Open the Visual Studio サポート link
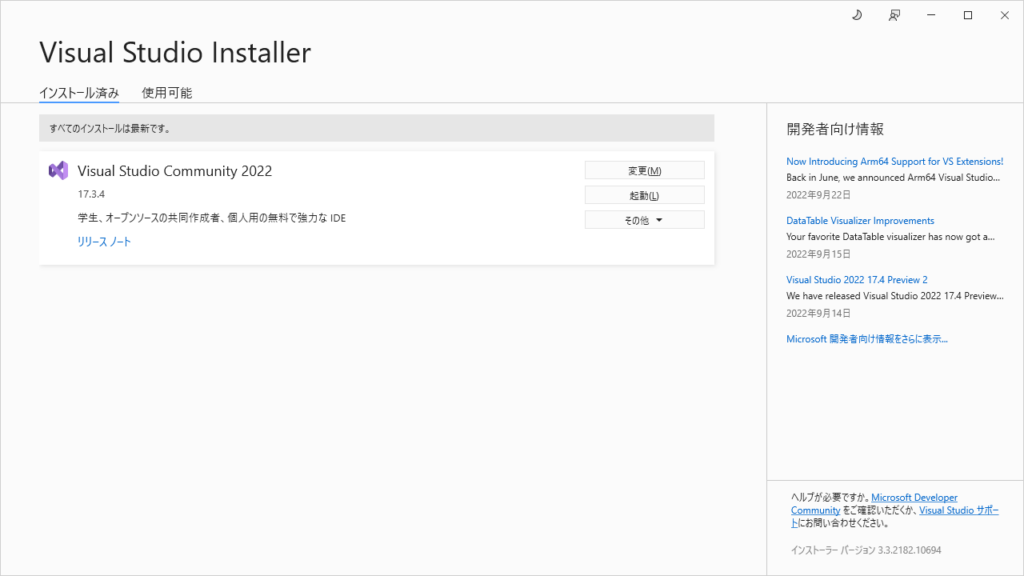 tap(959, 511)
